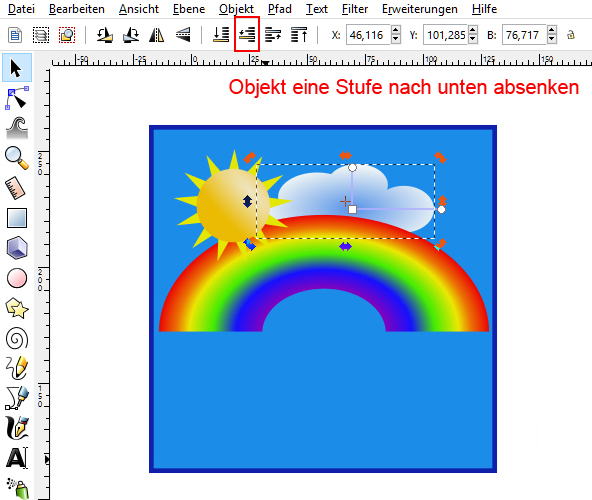Increase the X position value

(396, 30)
